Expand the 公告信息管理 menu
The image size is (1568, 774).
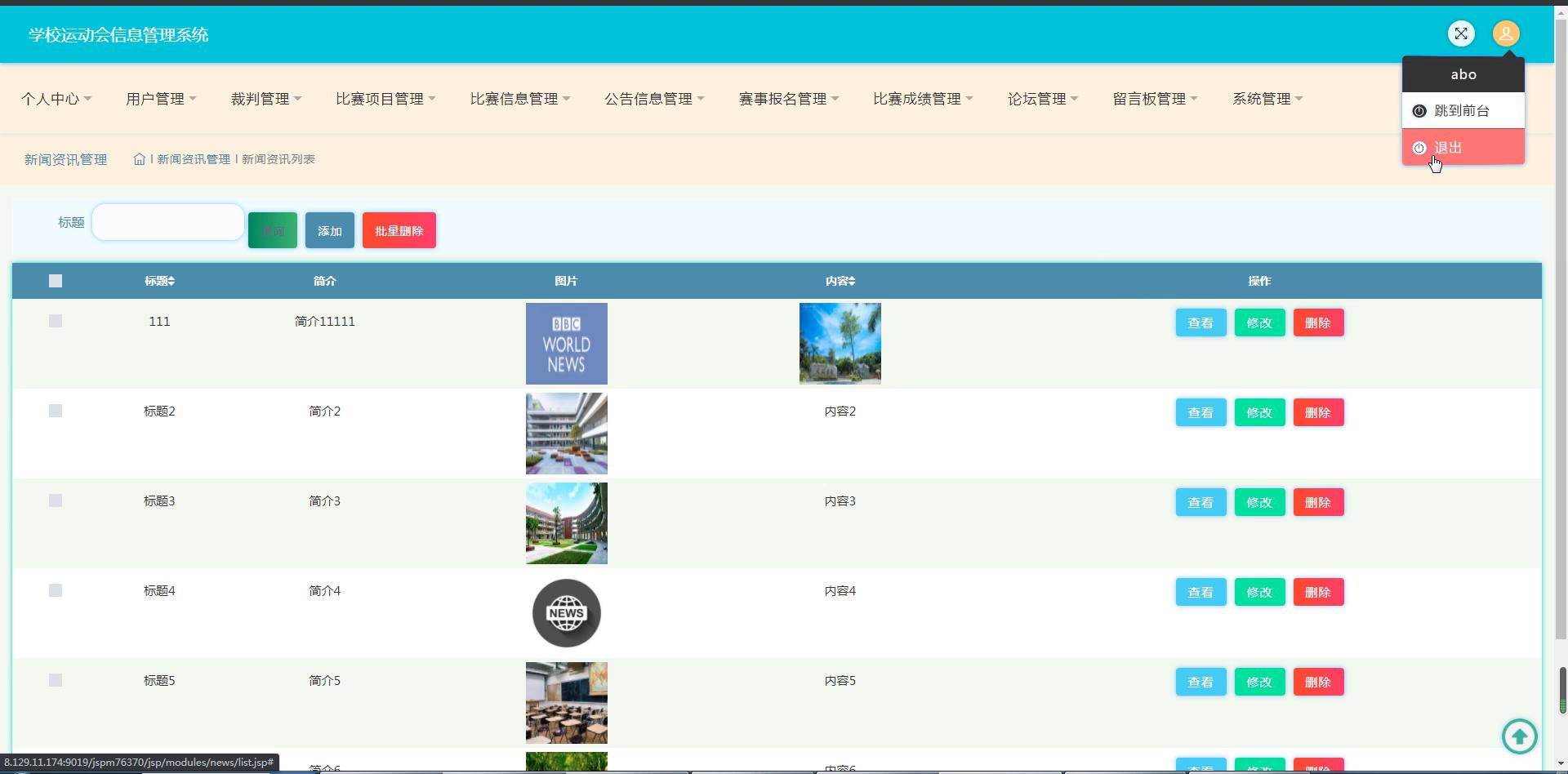654,99
